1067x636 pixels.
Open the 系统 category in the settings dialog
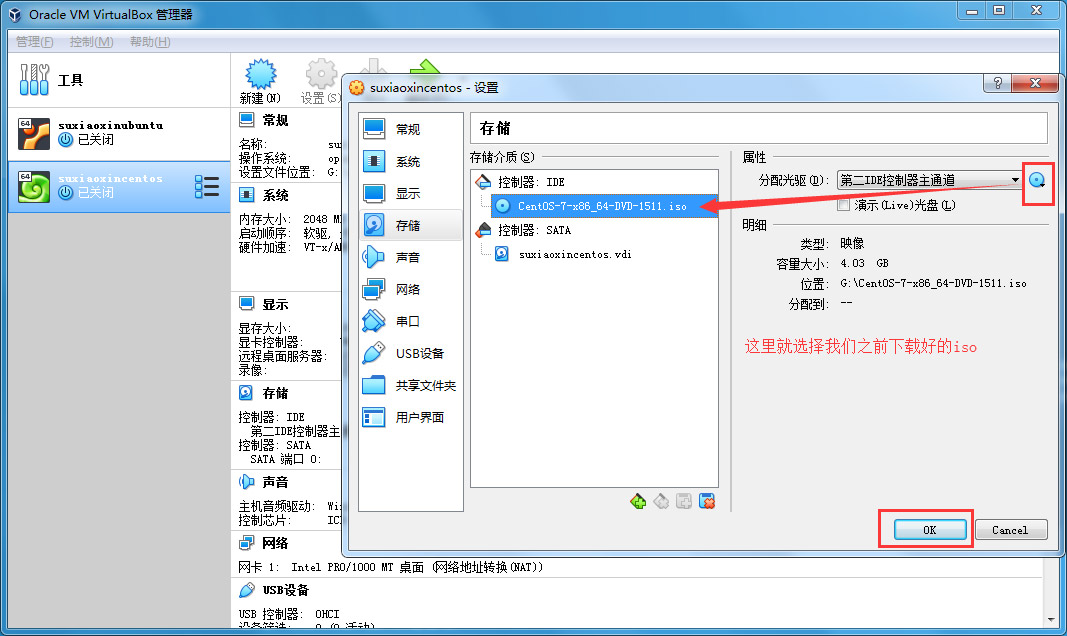(410, 161)
